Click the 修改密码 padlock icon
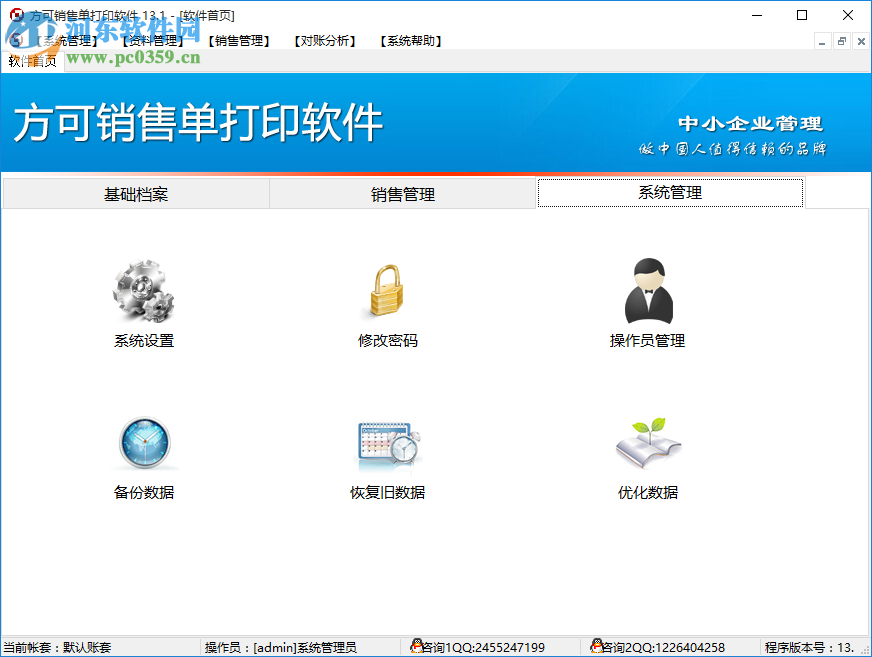 pyautogui.click(x=388, y=290)
